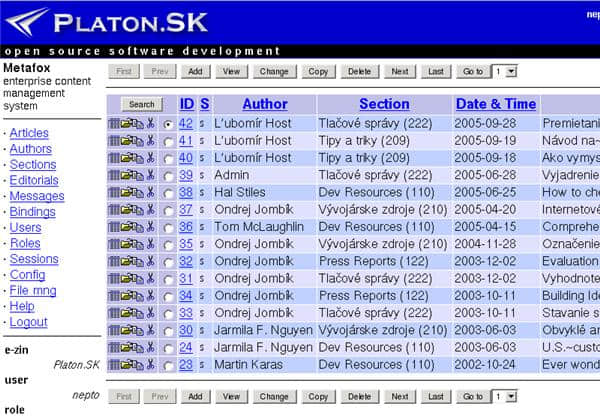The image size is (600, 418).
Task: Open Authors in the sidebar menu
Action: [x=31, y=149]
